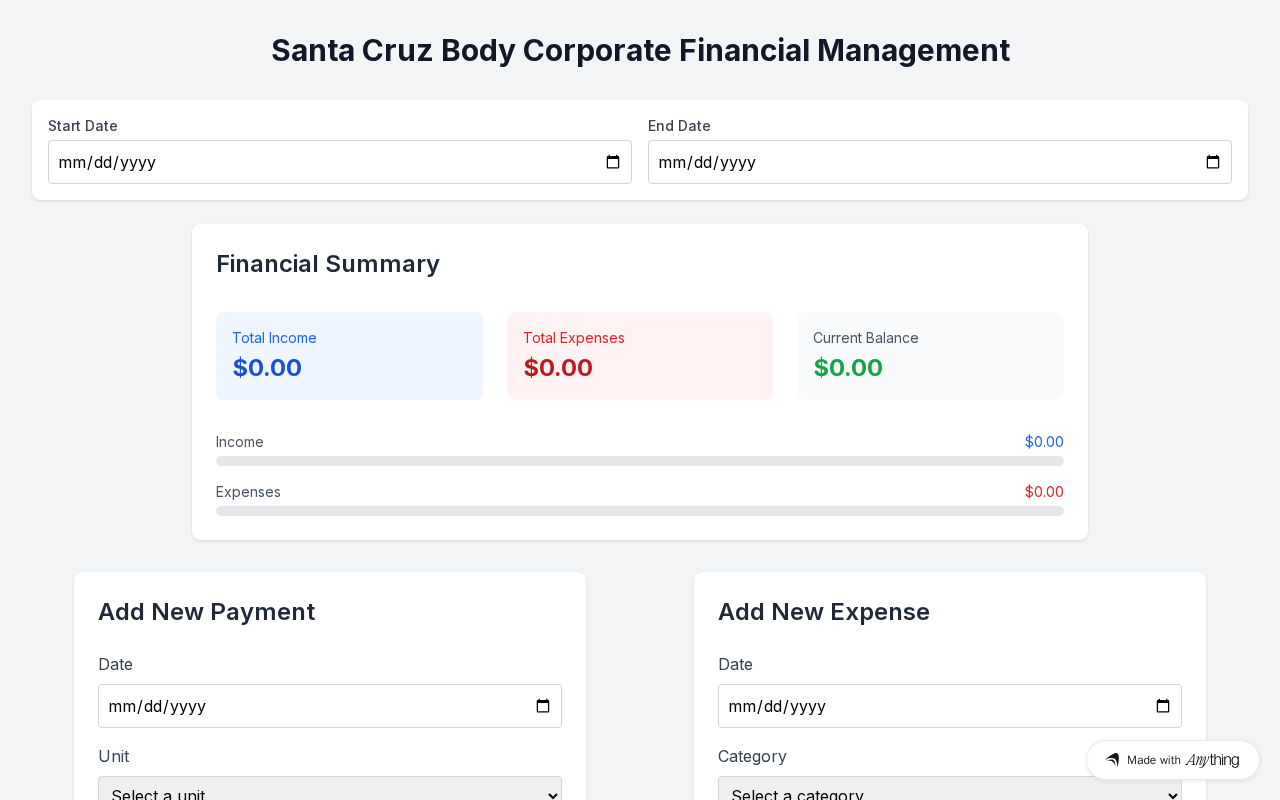
Task: Open calendar icon in Add New Payment date
Action: 543,706
